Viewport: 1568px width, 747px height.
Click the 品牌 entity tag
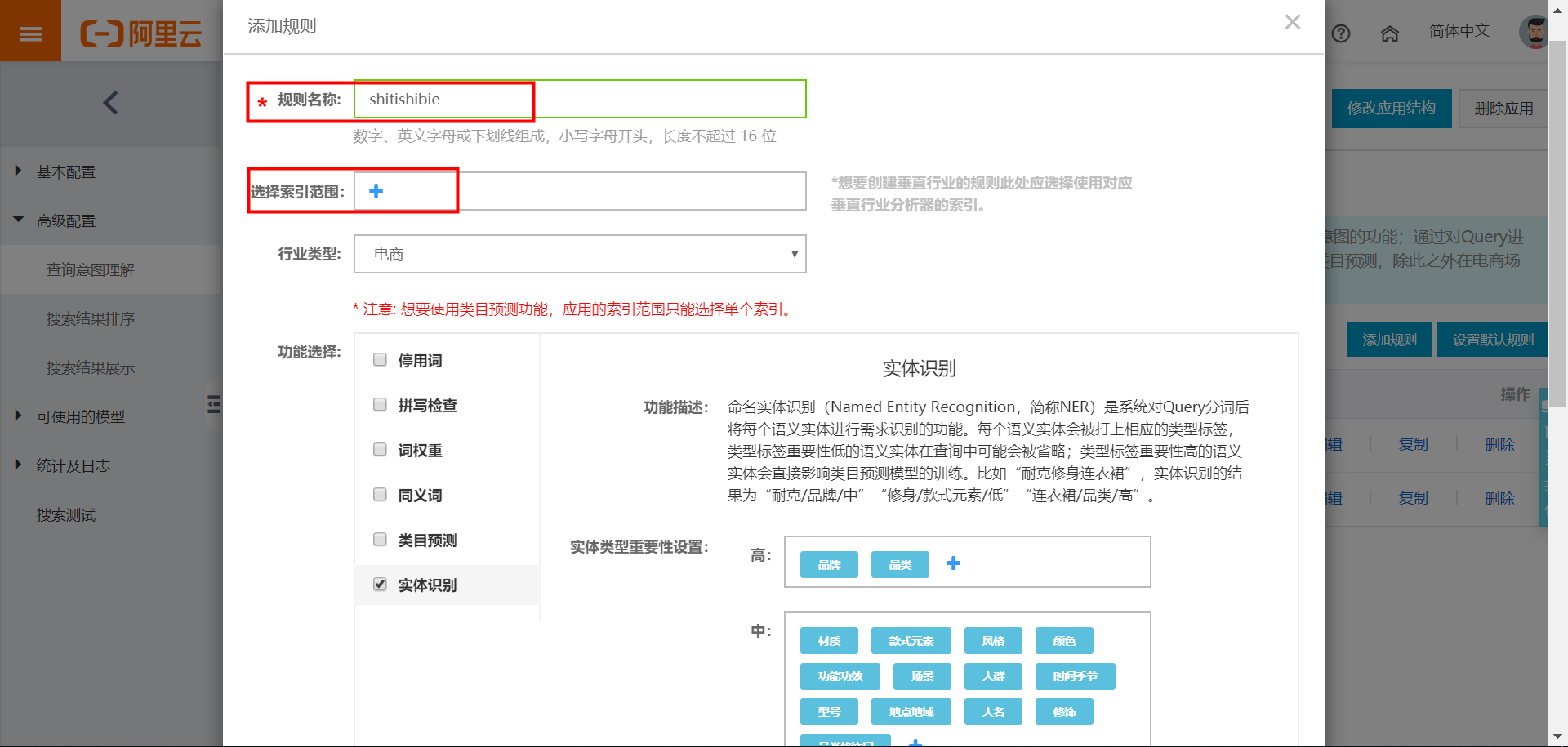829,565
